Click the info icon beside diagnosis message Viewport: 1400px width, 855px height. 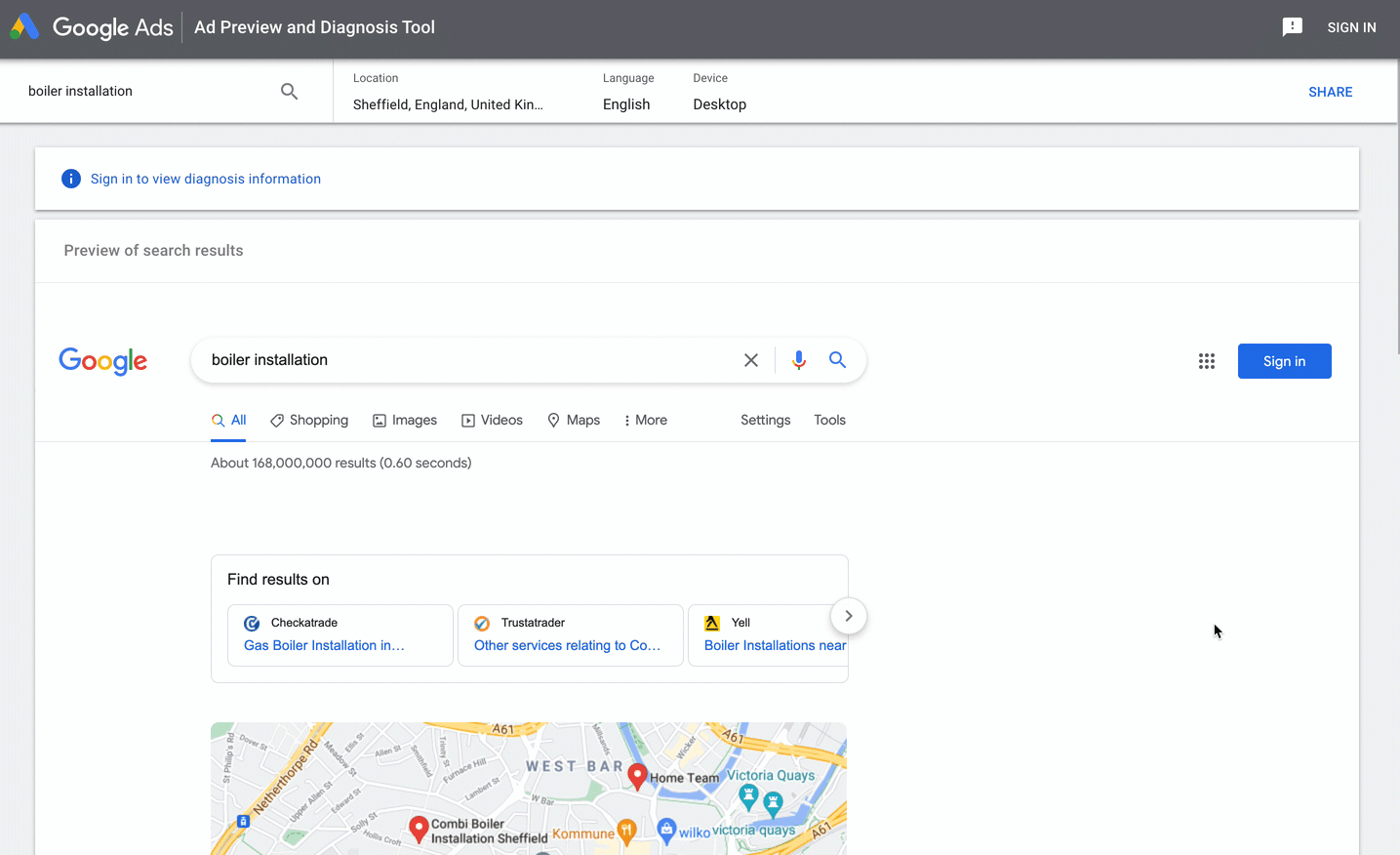click(x=71, y=179)
